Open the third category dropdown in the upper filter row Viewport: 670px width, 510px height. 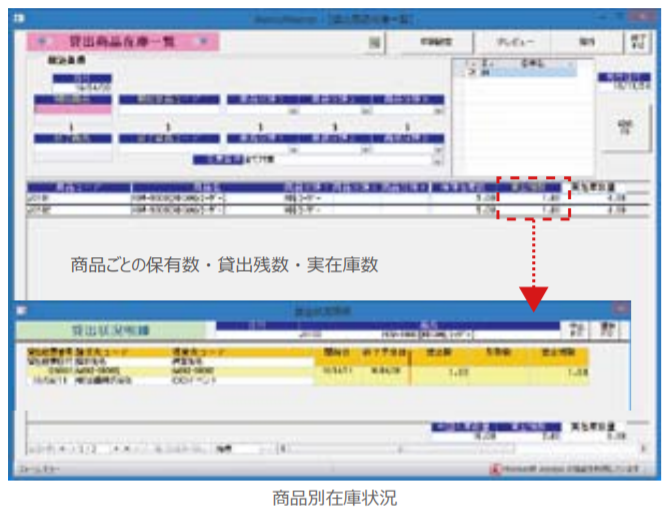439,111
